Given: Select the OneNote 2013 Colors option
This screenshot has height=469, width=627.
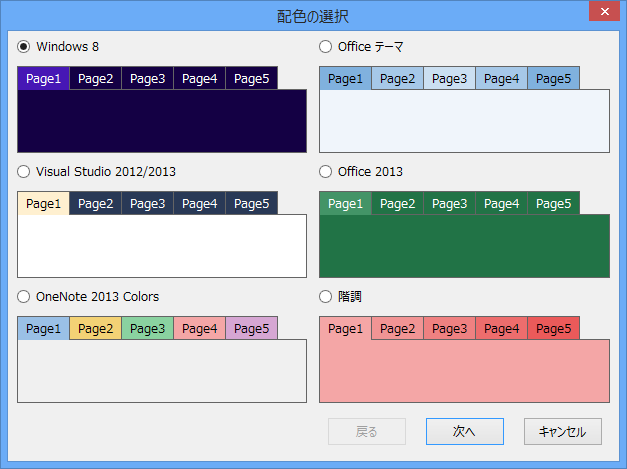Looking at the screenshot, I should (x=24, y=296).
